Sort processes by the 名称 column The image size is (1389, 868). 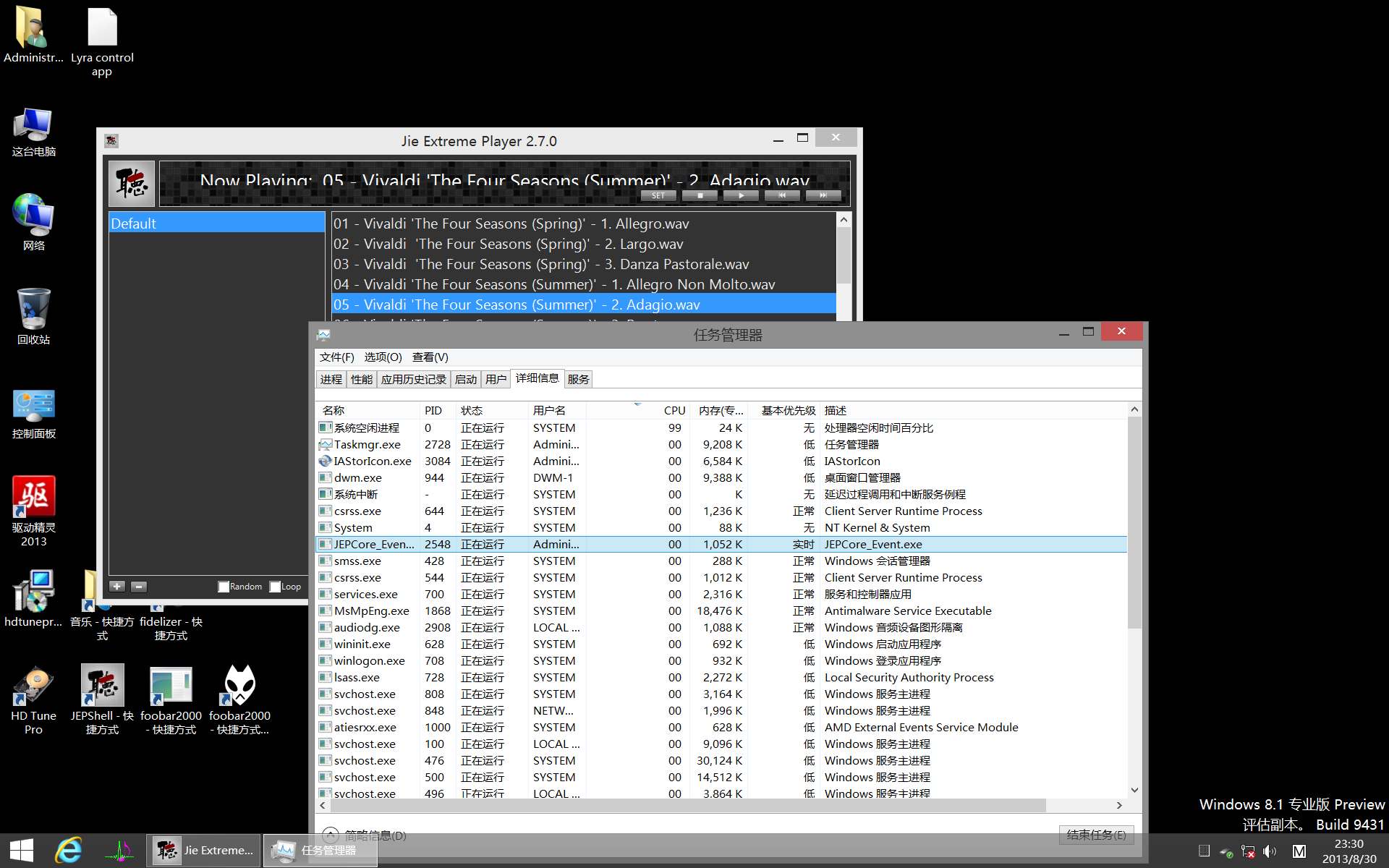click(368, 410)
